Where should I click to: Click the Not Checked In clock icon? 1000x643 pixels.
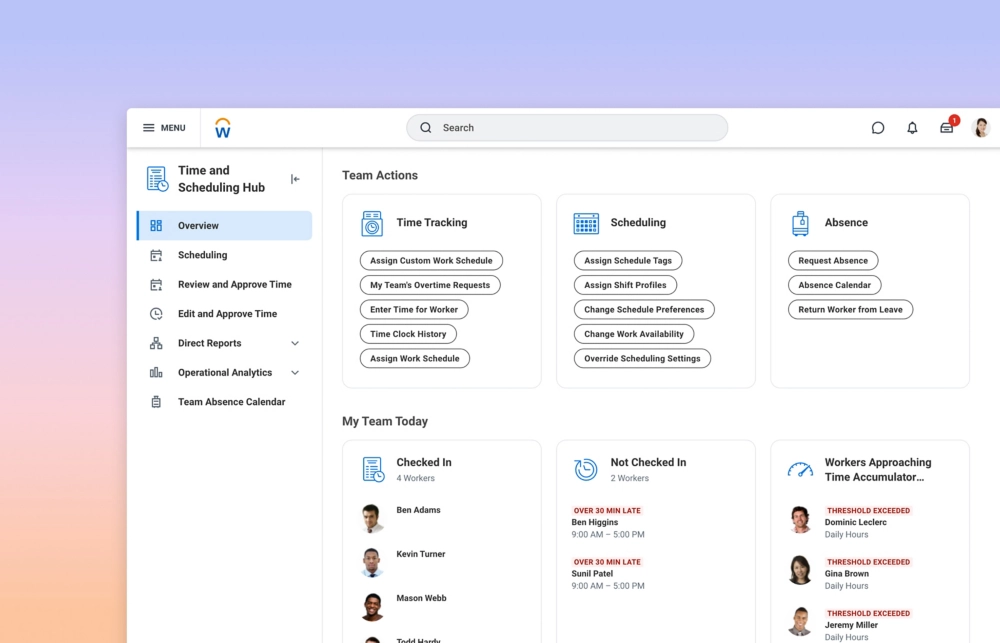click(586, 469)
